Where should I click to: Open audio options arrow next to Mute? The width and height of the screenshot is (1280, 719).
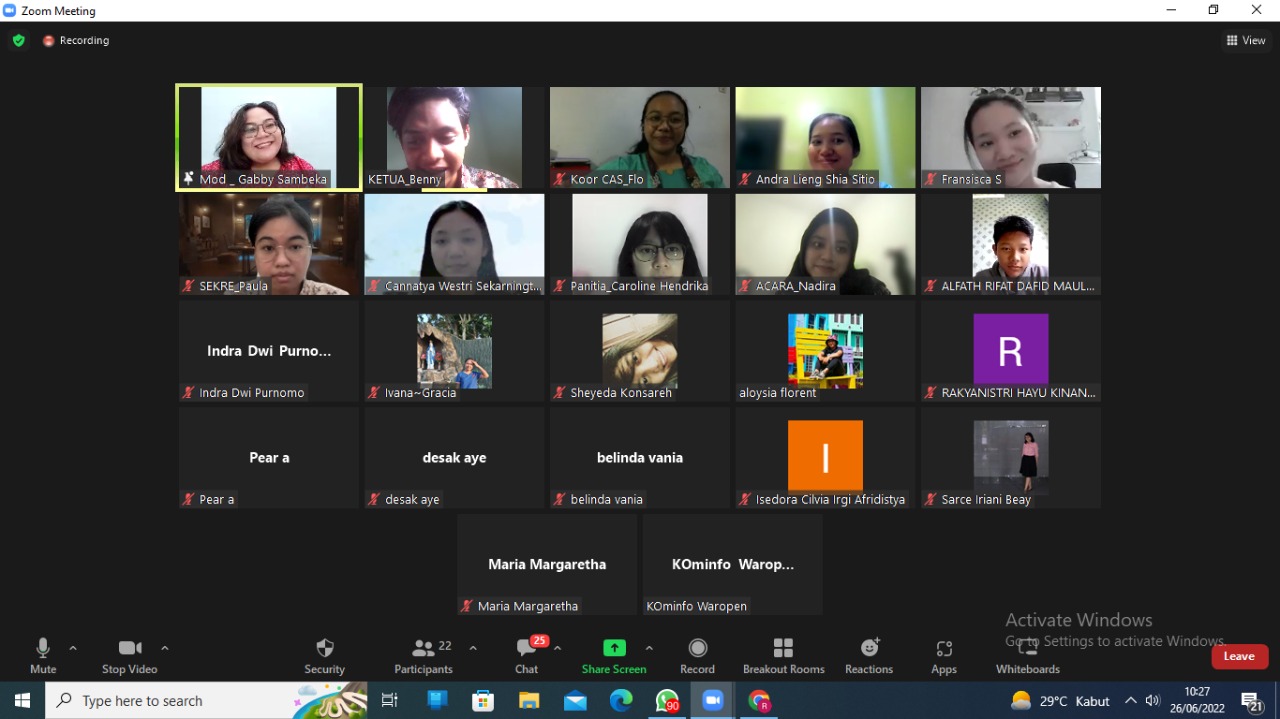(x=73, y=648)
